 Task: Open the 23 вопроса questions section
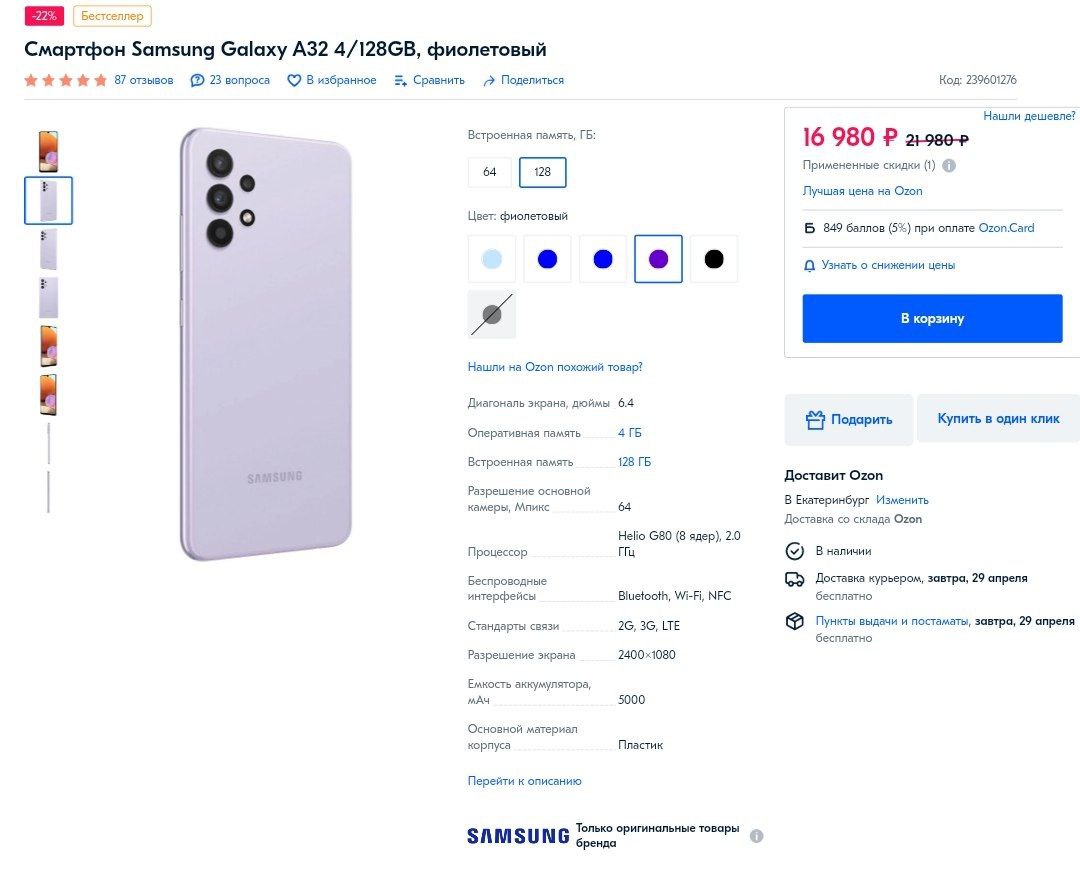coord(240,80)
